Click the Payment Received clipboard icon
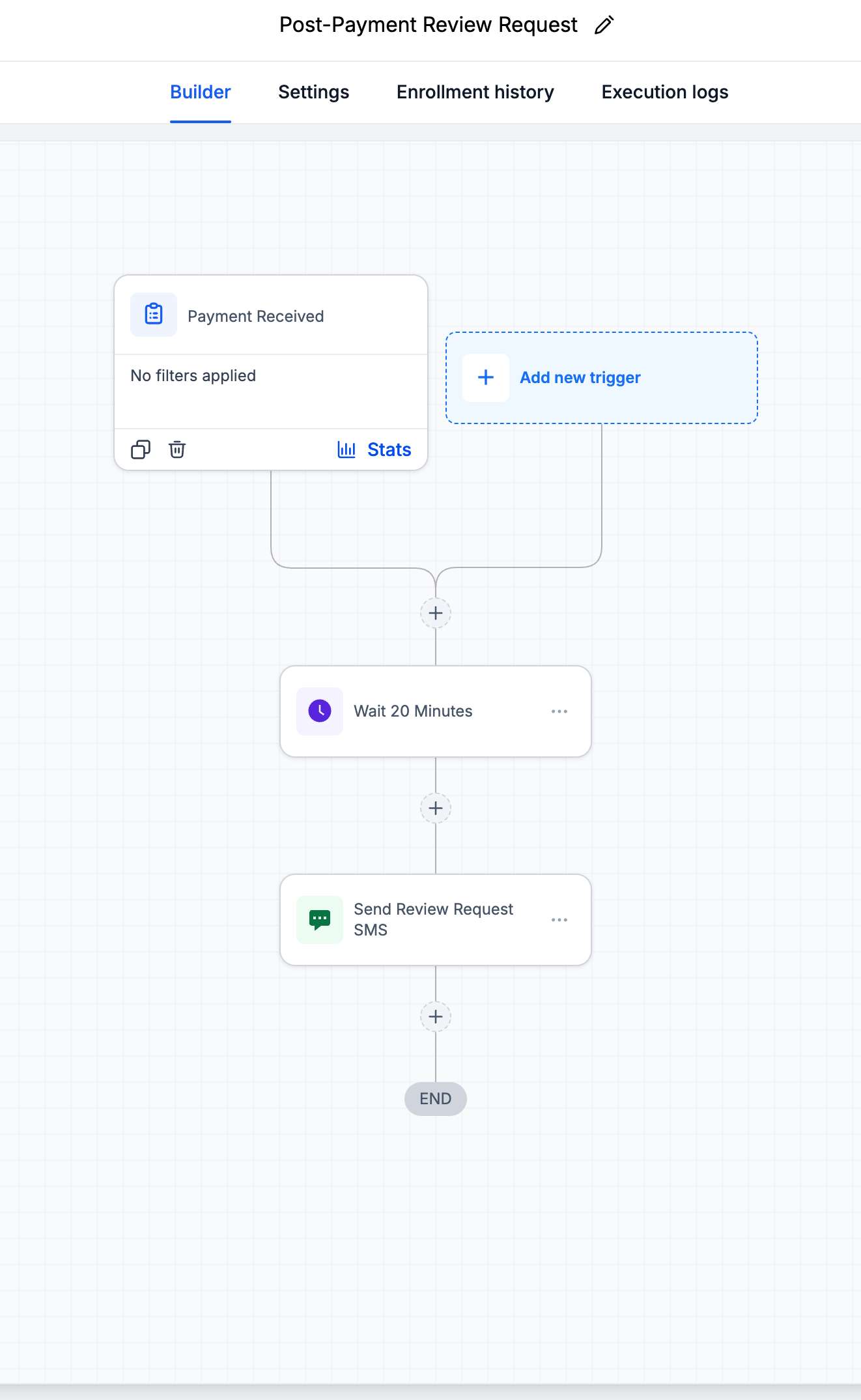Screen dimensions: 861x1400 point(154,315)
